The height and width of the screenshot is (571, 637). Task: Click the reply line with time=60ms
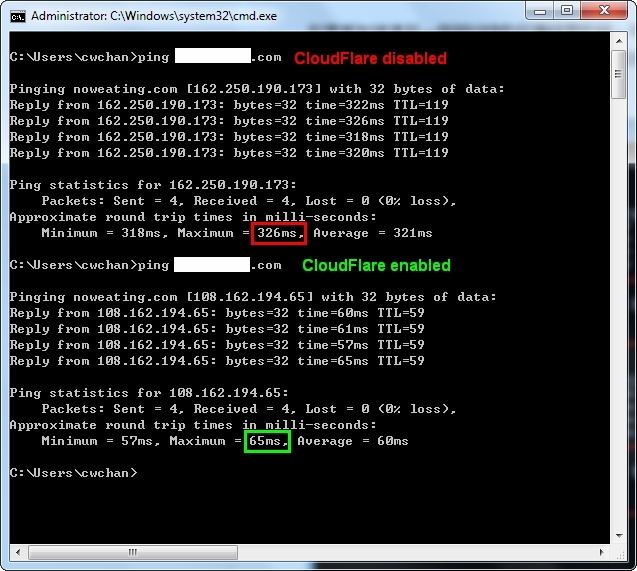[x=217, y=313]
